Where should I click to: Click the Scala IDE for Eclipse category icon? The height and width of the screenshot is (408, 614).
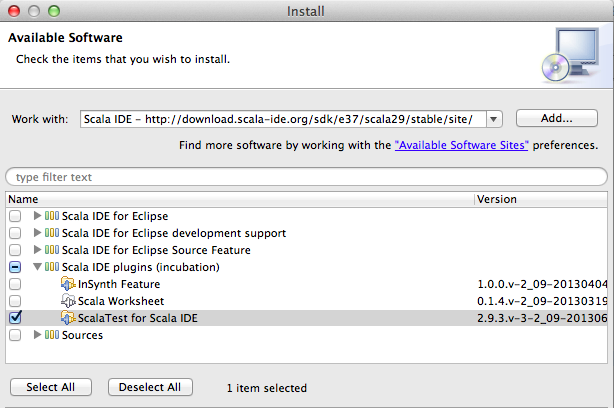click(52, 216)
